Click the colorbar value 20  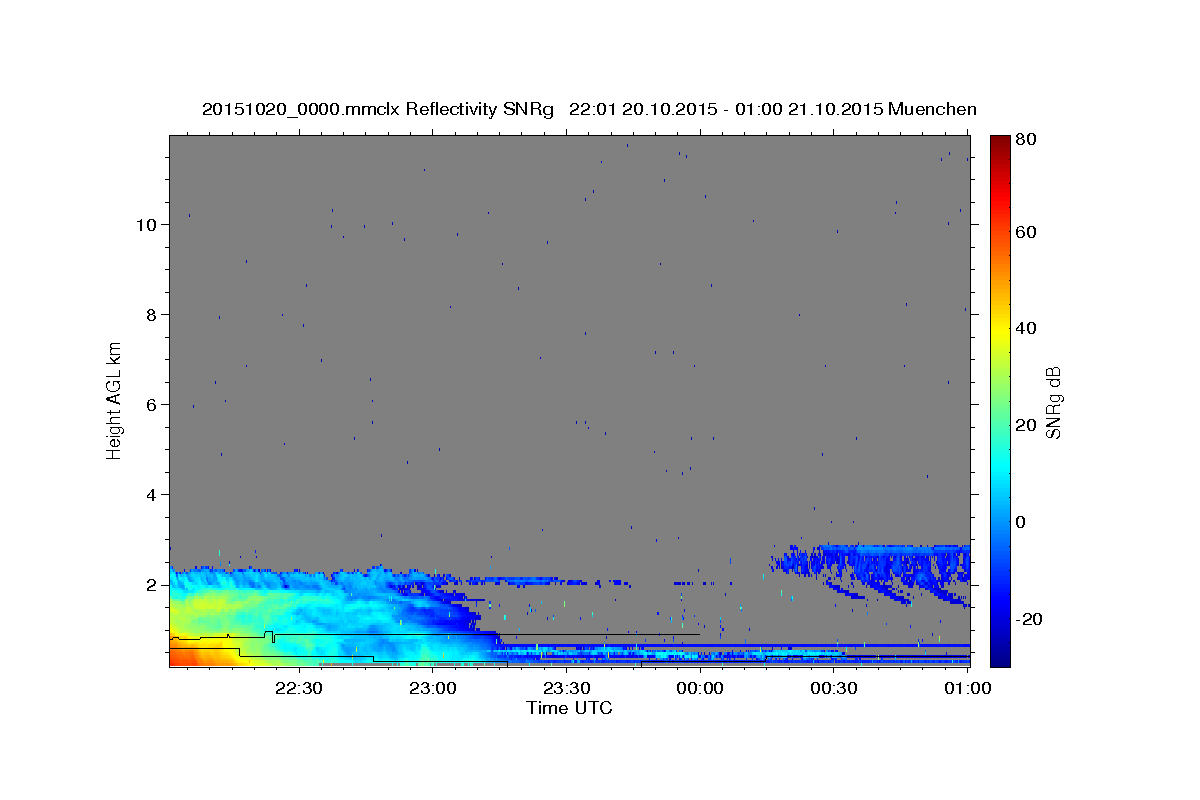[1026, 425]
